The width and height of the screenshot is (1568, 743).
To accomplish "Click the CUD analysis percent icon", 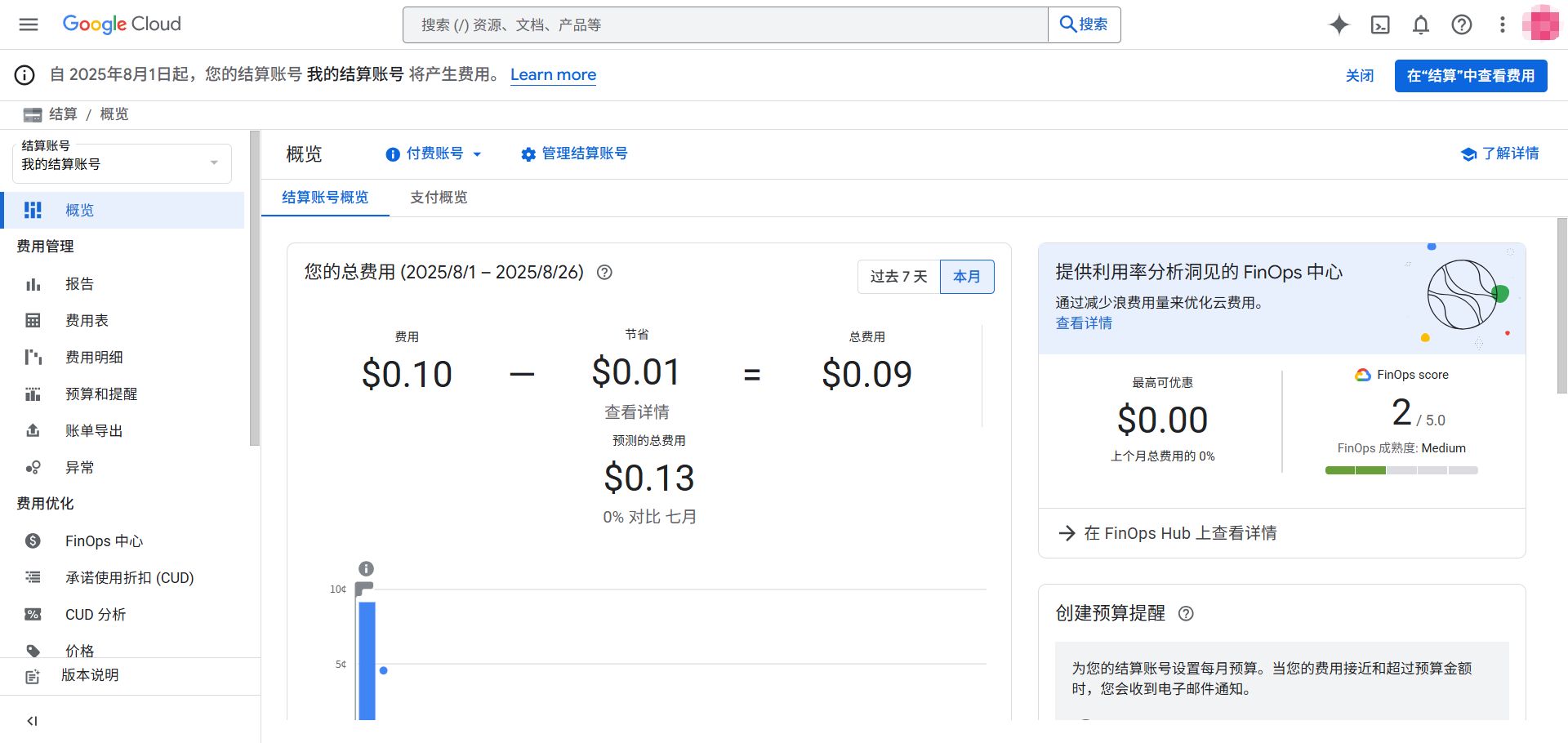I will pyautogui.click(x=33, y=614).
